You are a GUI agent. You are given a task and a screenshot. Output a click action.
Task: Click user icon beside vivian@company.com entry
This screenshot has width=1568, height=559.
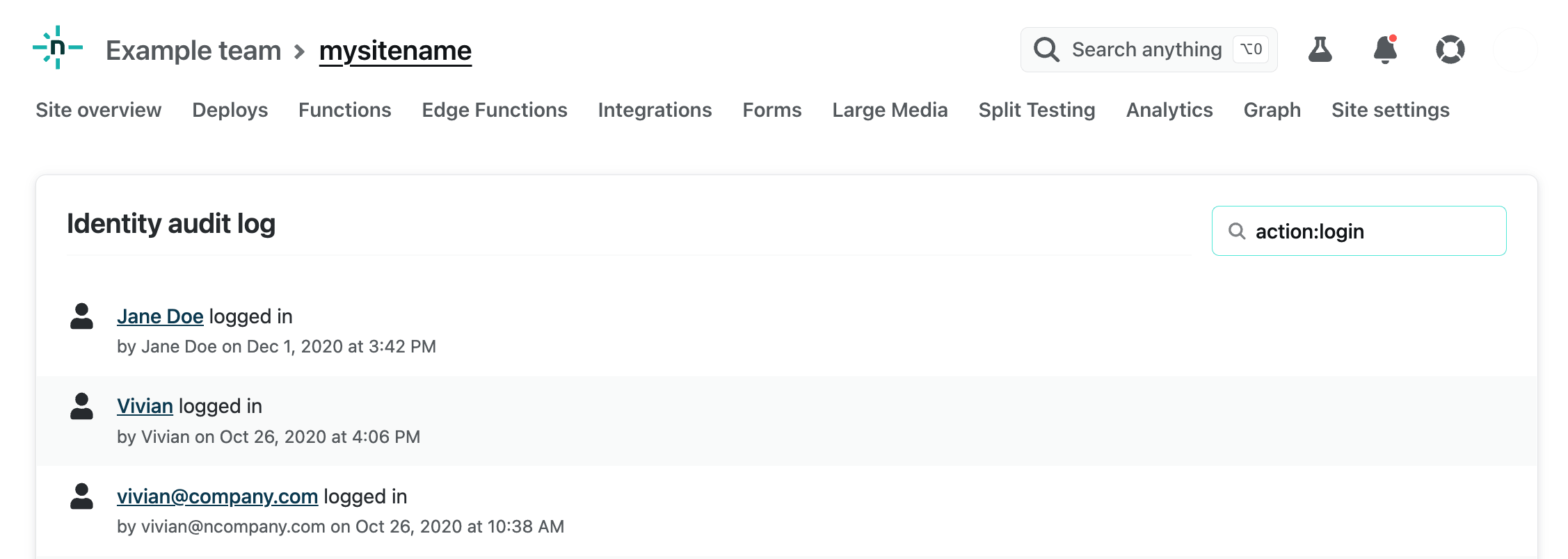(x=81, y=496)
